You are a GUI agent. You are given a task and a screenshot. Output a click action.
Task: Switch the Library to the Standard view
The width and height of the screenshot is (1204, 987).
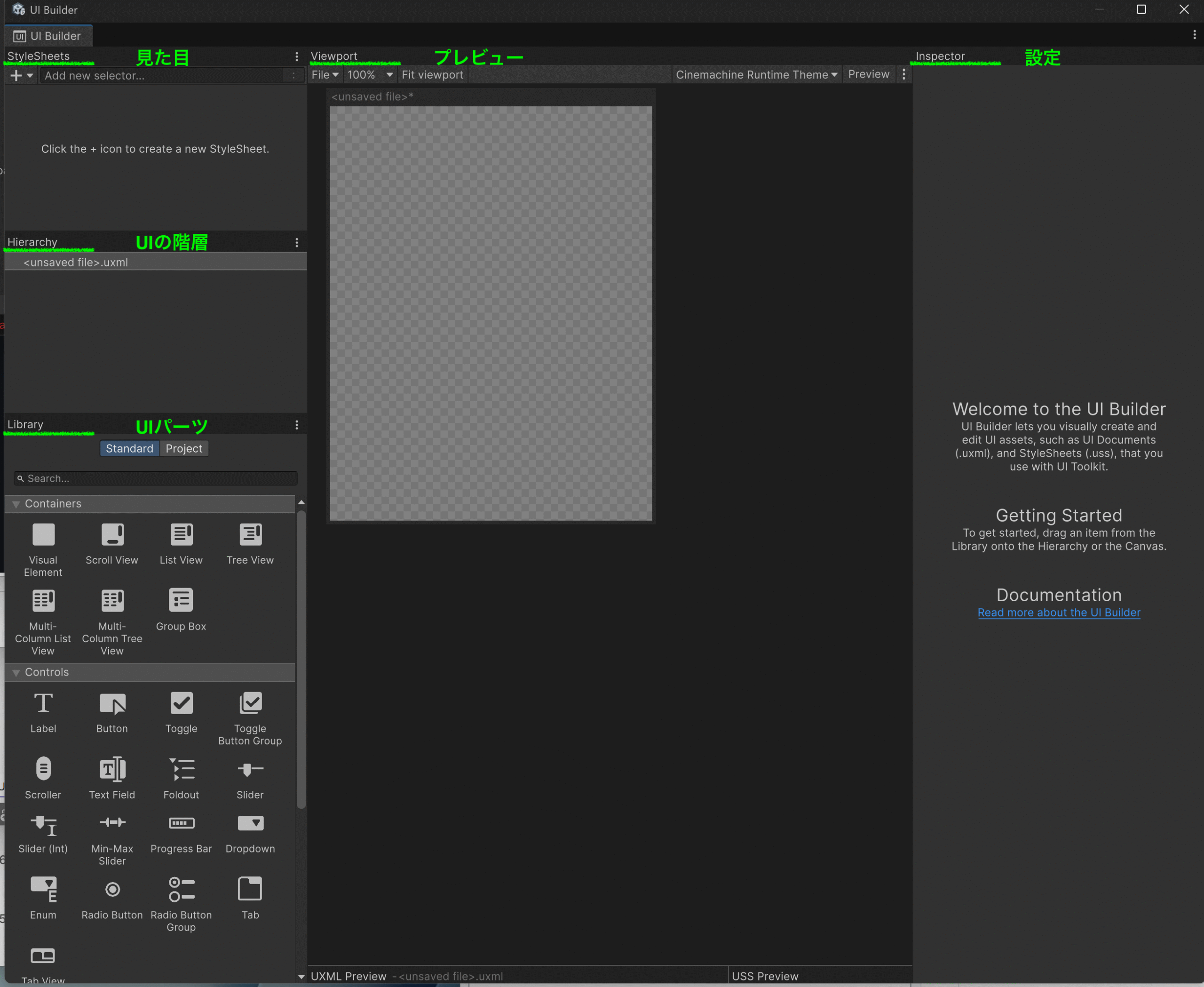[x=129, y=449]
